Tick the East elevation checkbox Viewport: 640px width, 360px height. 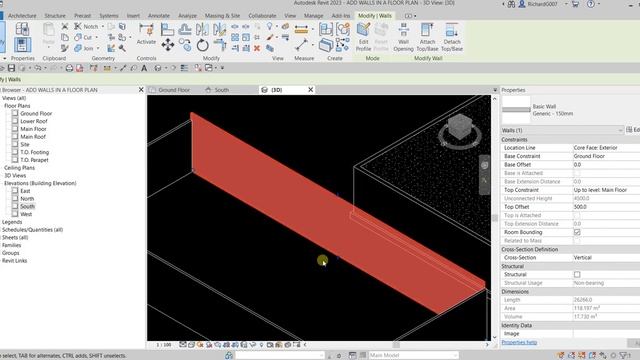tap(15, 191)
